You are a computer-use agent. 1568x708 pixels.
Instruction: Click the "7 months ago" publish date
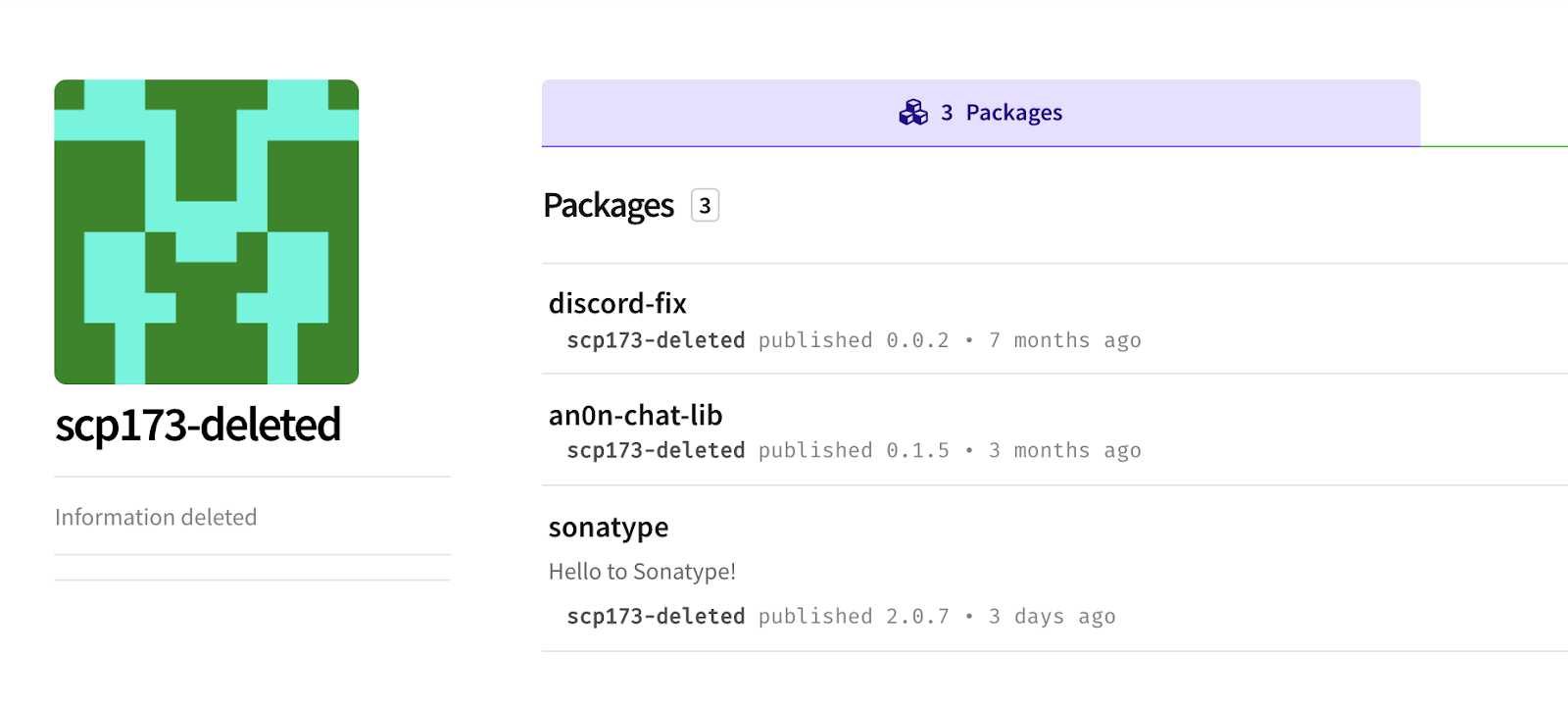[x=1064, y=340]
